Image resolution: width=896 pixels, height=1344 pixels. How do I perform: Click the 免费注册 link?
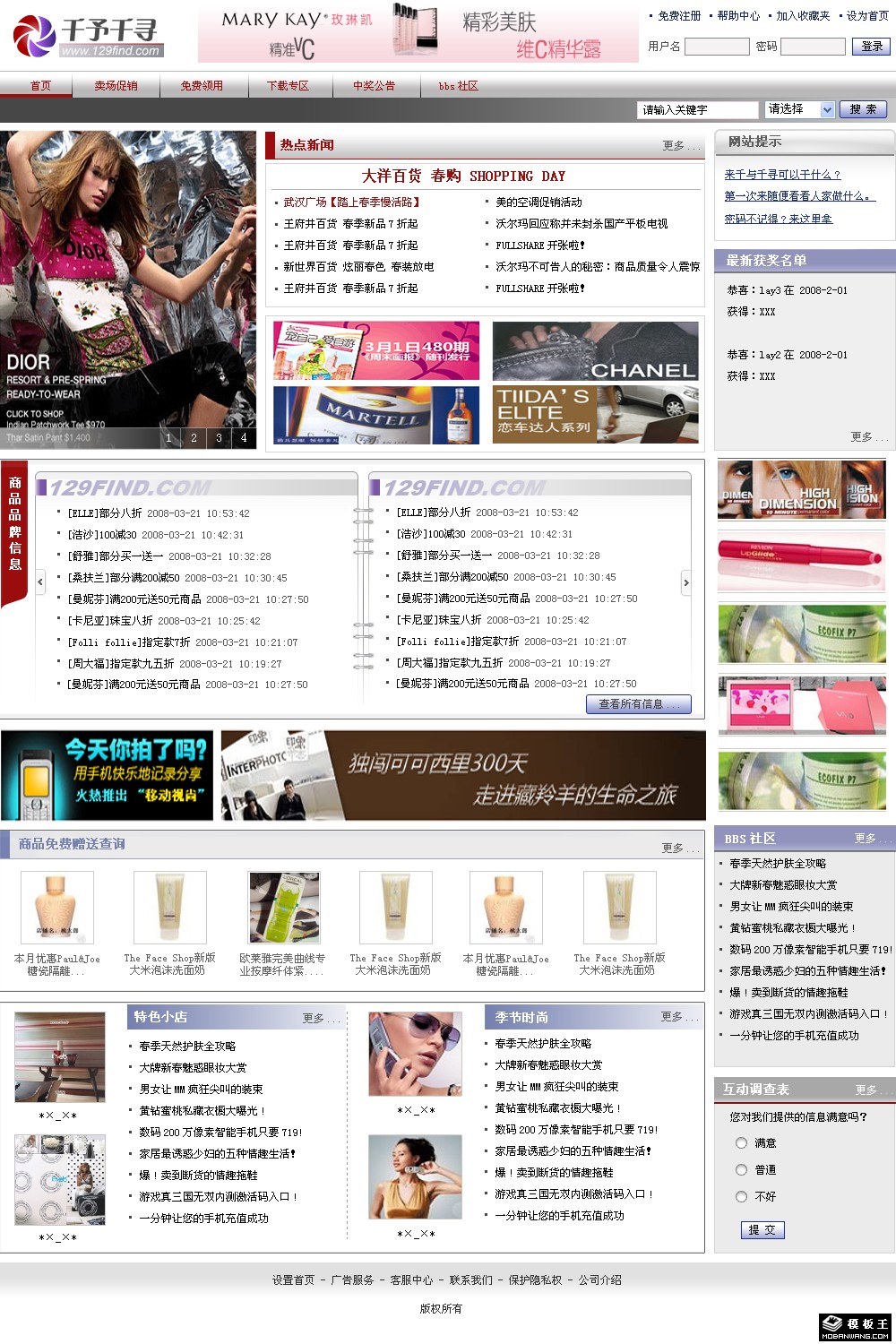tap(679, 16)
